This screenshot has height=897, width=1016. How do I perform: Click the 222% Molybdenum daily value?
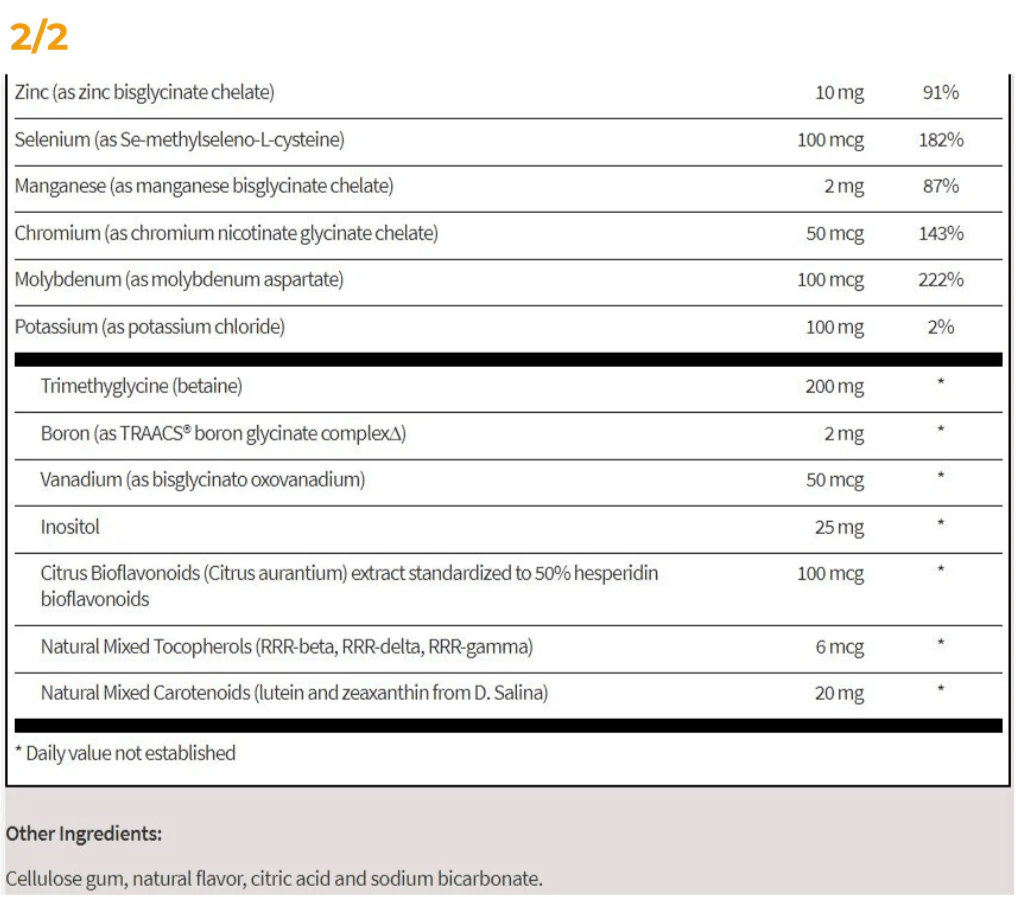pos(941,280)
